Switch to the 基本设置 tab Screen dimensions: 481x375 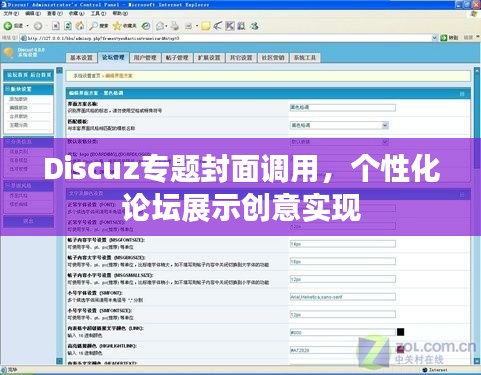coord(81,58)
